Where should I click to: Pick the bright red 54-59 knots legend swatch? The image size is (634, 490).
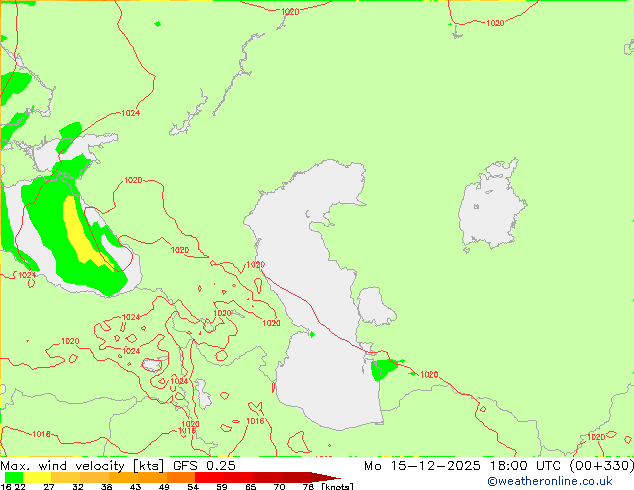pyautogui.click(x=209, y=477)
